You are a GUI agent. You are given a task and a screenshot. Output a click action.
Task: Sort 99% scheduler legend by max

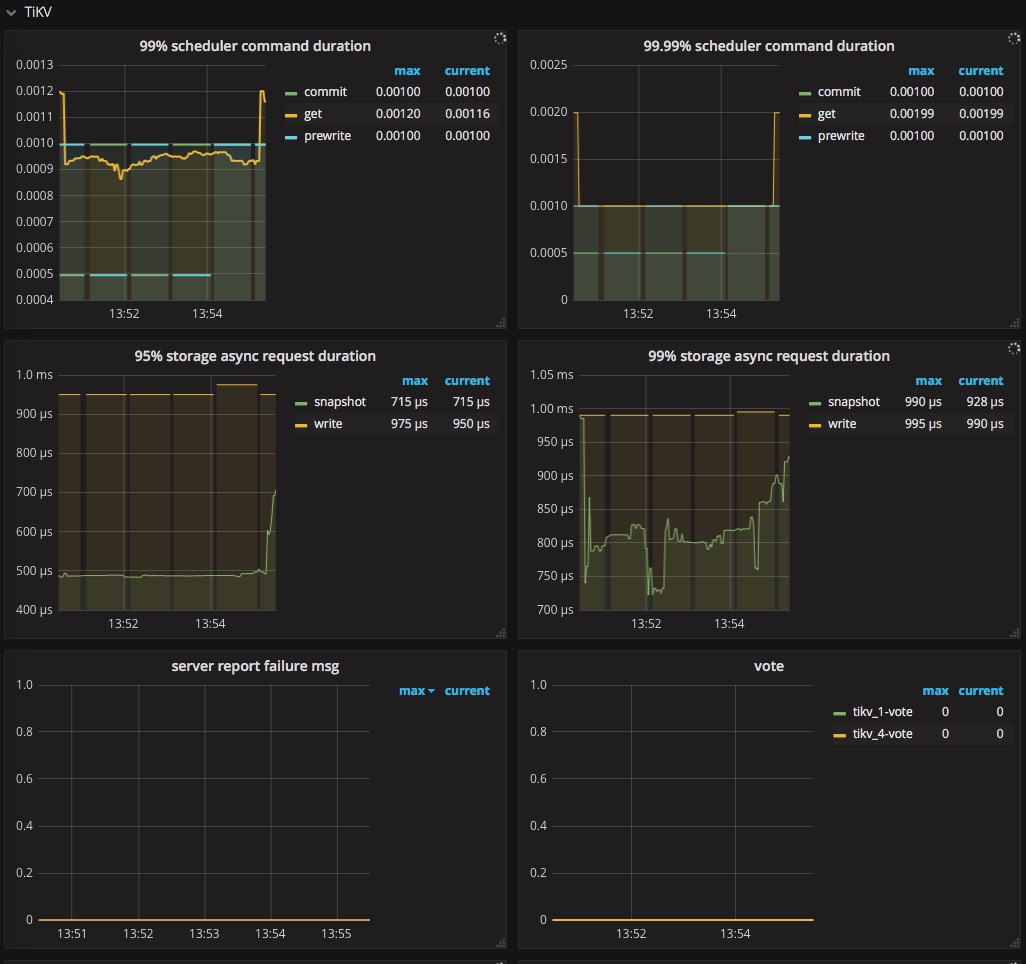[407, 71]
